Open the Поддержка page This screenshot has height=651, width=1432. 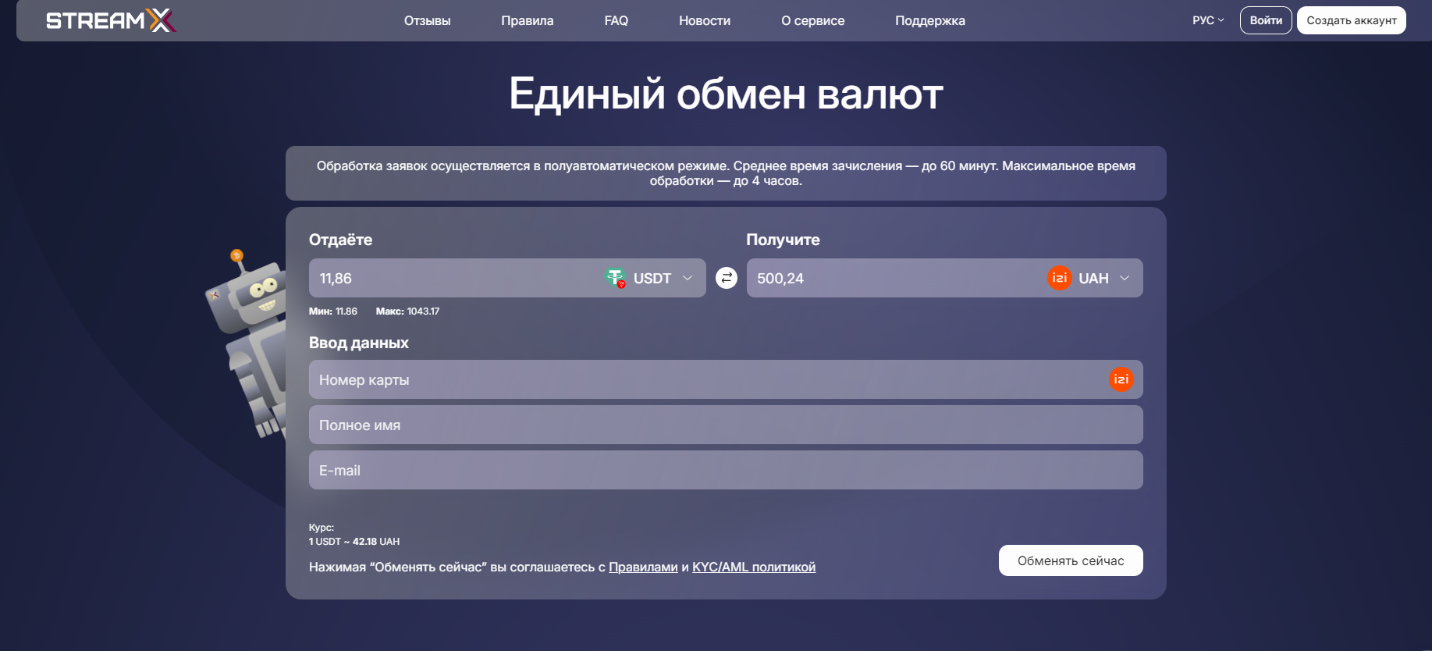[929, 19]
